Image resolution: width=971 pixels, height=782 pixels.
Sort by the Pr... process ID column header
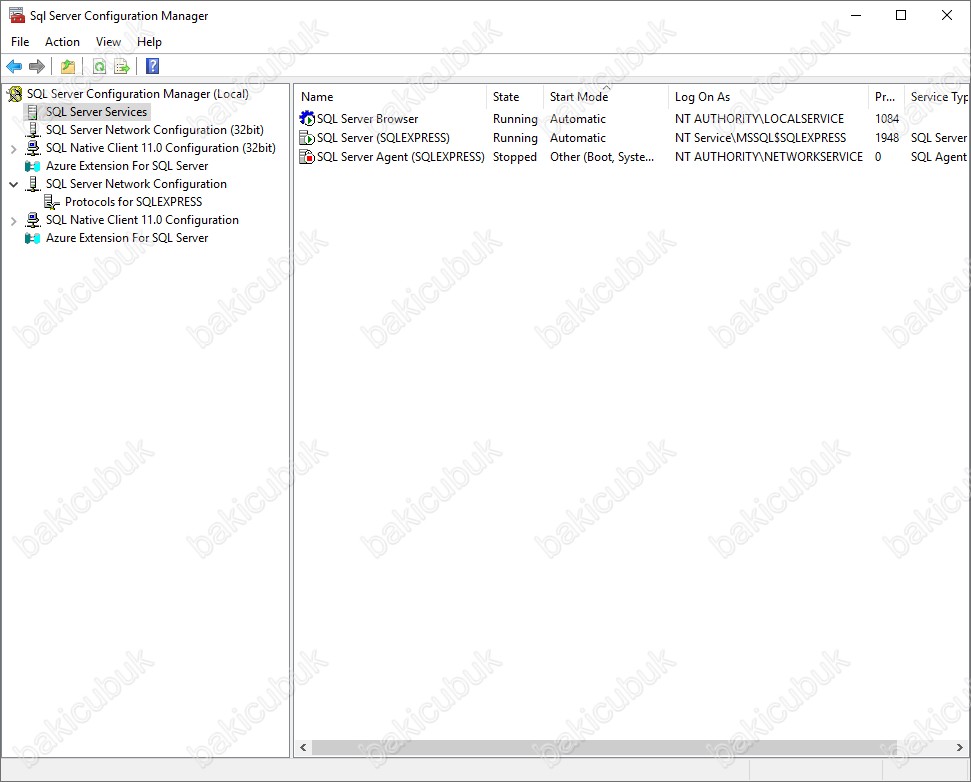tap(887, 97)
